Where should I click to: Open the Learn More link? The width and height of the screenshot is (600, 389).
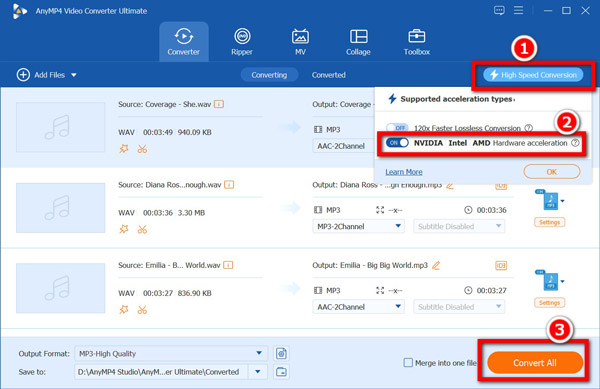[404, 172]
